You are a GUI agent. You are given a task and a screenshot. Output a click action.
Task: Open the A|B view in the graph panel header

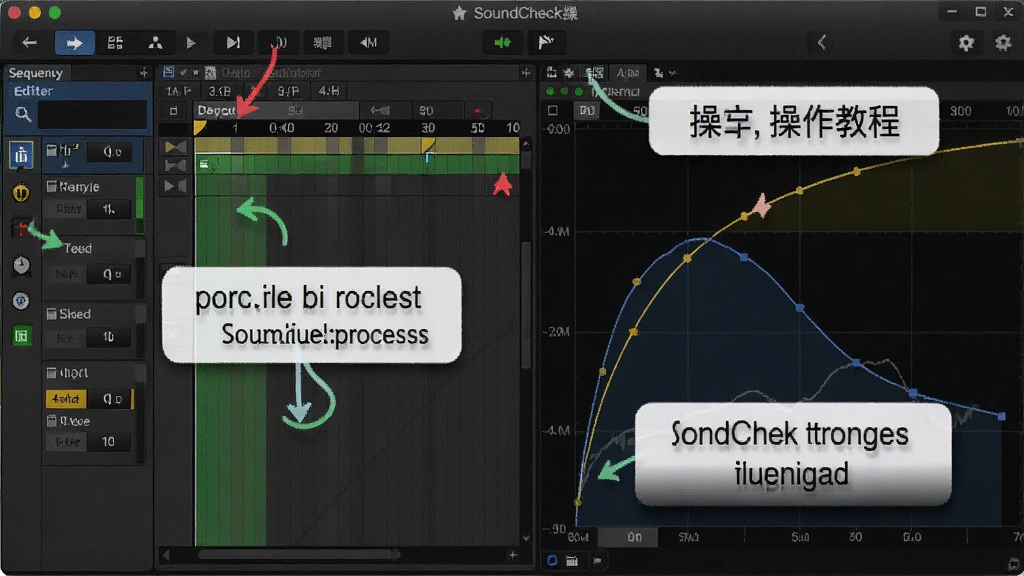628,73
